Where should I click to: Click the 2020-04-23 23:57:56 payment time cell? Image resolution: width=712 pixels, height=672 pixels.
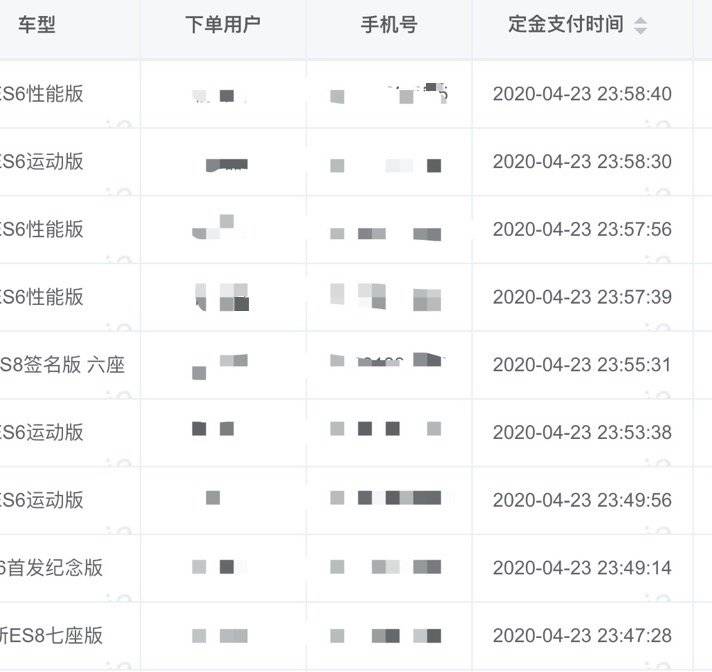582,230
